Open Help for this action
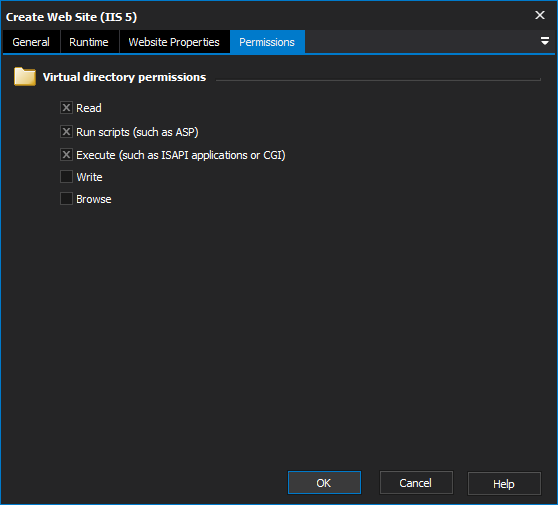 pyautogui.click(x=504, y=483)
